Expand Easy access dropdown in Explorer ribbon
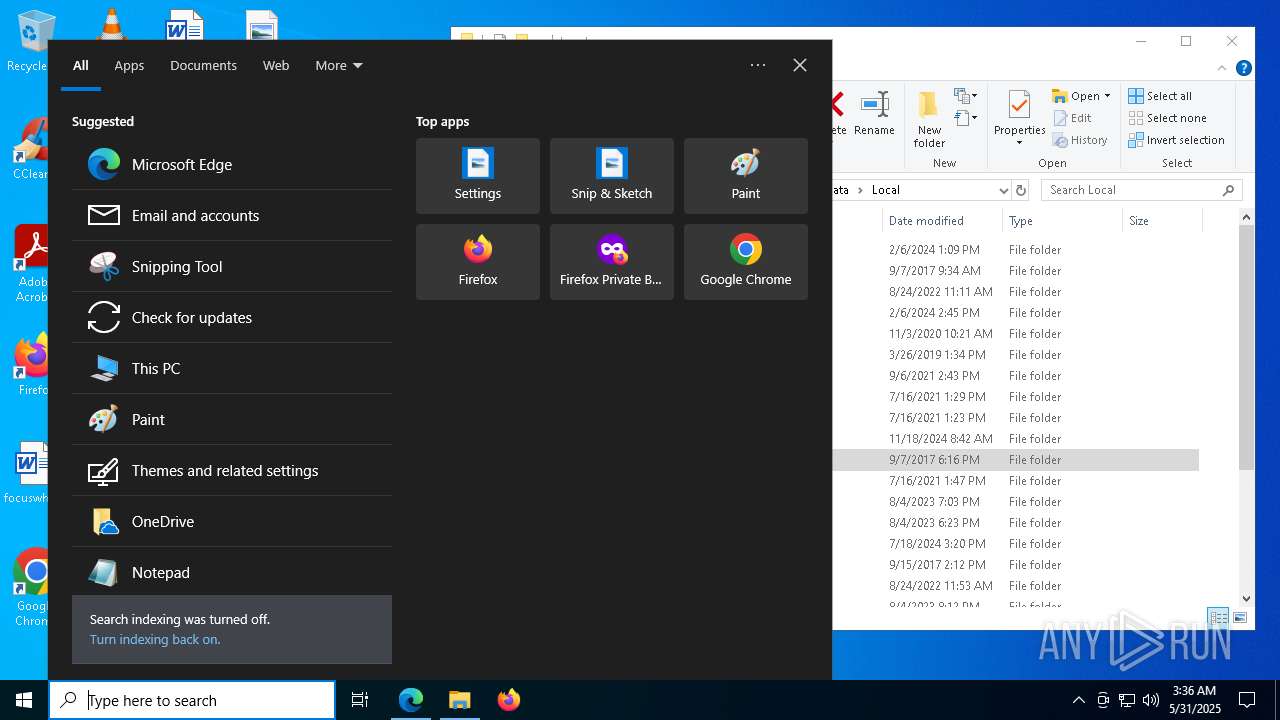Viewport: 1280px width, 720px height. pyautogui.click(x=965, y=118)
